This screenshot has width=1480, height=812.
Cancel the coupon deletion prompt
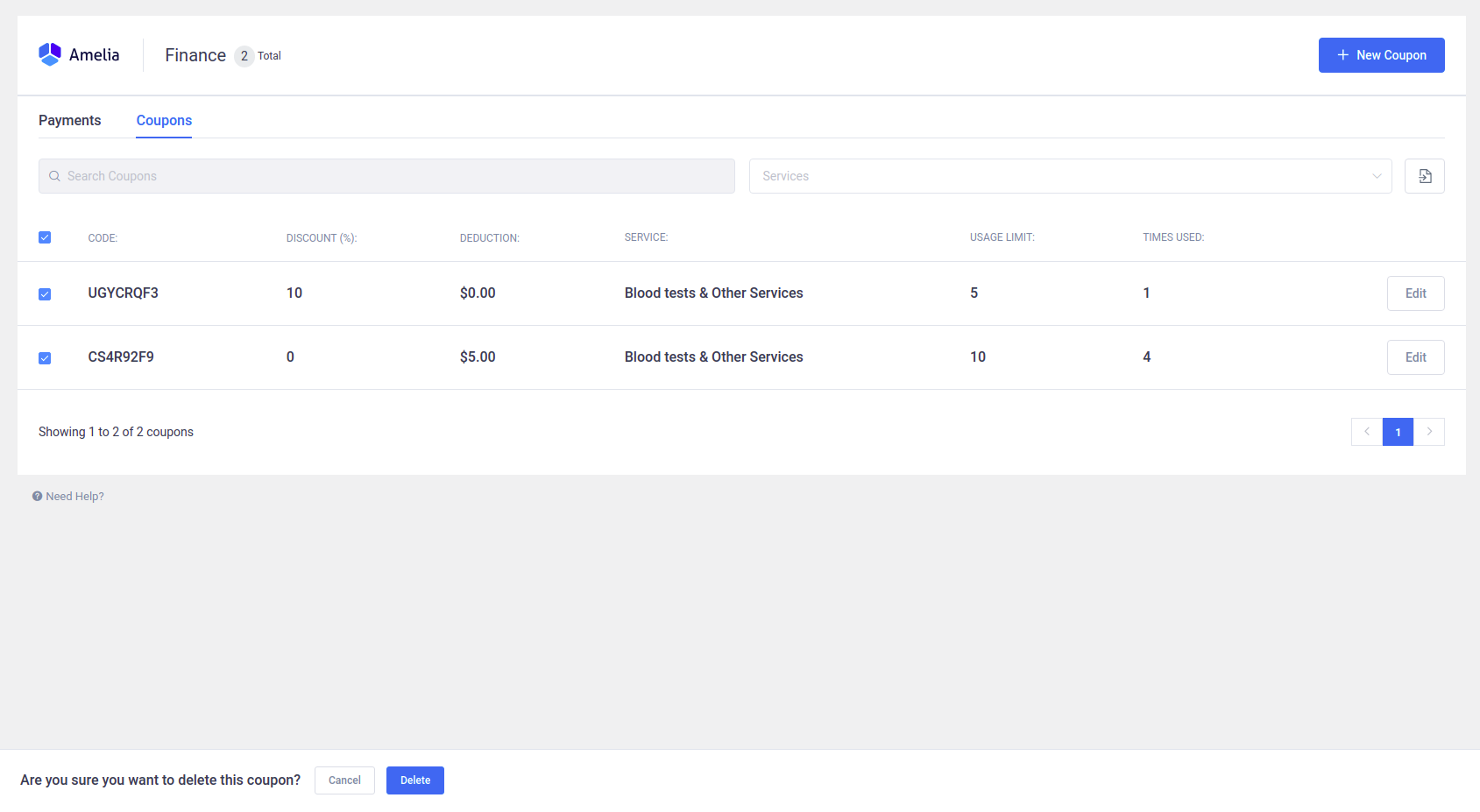(x=343, y=780)
